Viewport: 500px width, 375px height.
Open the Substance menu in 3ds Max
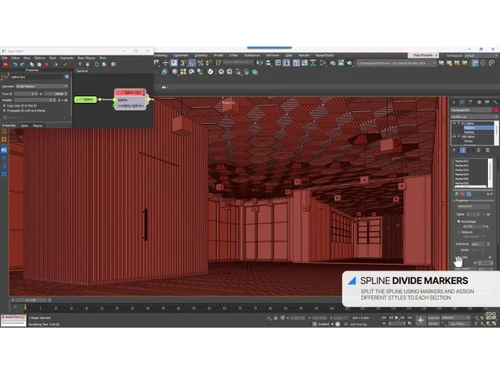(x=252, y=55)
